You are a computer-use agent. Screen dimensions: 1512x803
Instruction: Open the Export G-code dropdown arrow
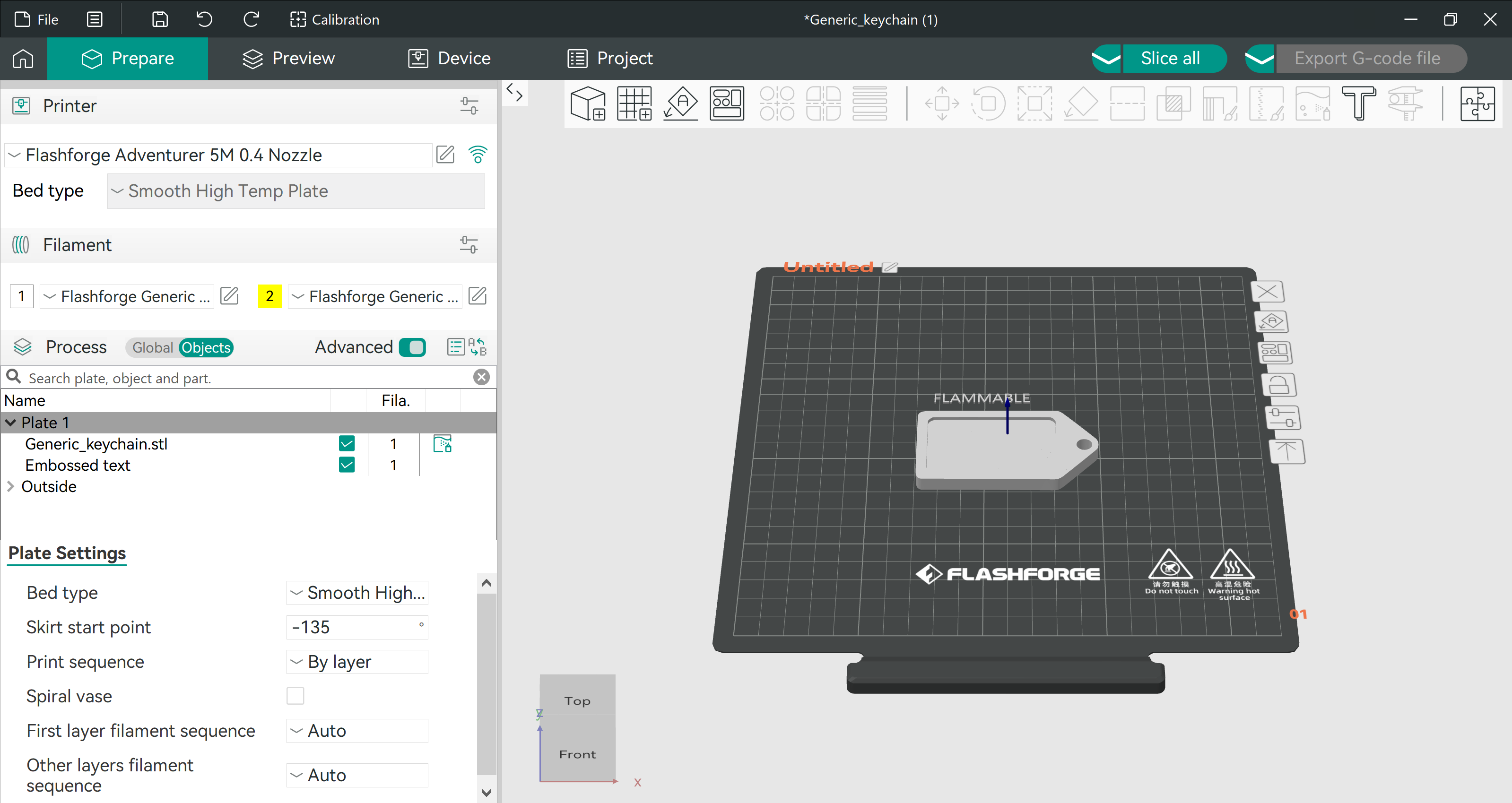[x=1260, y=58]
